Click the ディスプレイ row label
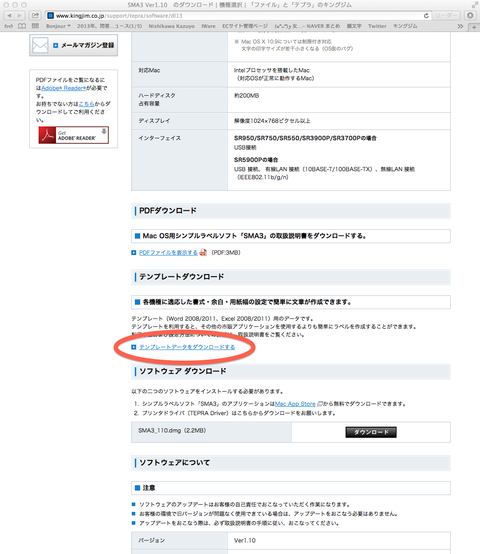 (154, 121)
